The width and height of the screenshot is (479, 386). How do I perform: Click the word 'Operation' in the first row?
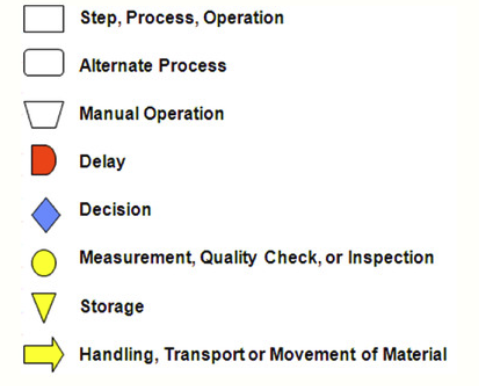coord(244,18)
